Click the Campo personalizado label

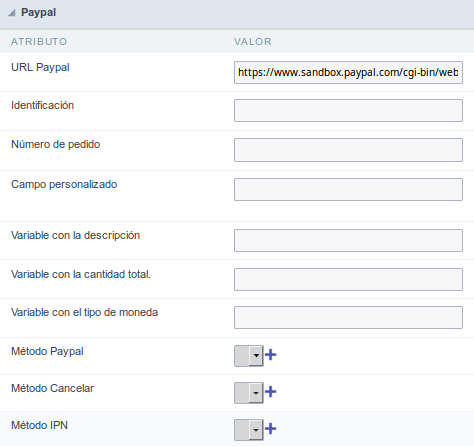click(64, 184)
